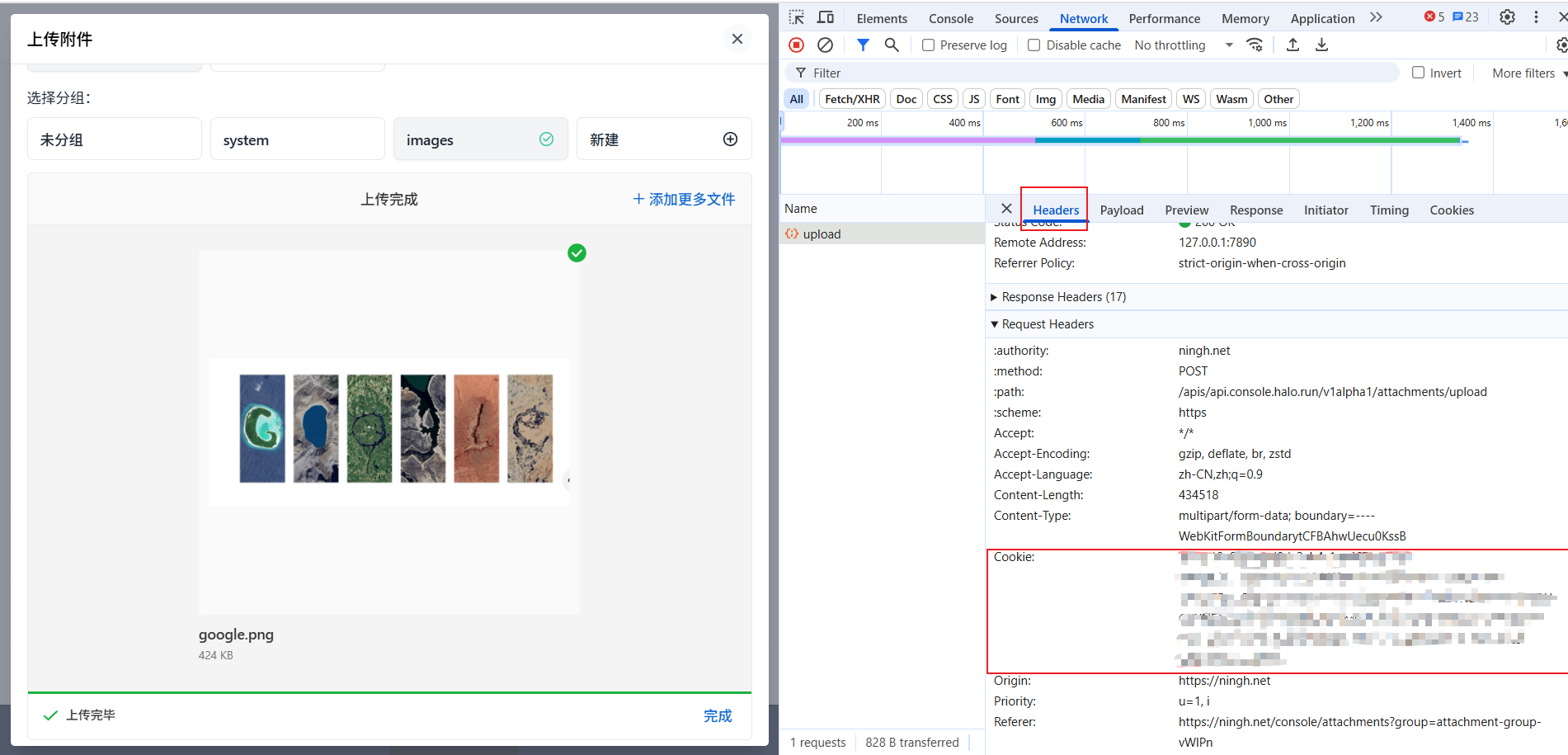Click 添加更多文件 link

(x=684, y=199)
